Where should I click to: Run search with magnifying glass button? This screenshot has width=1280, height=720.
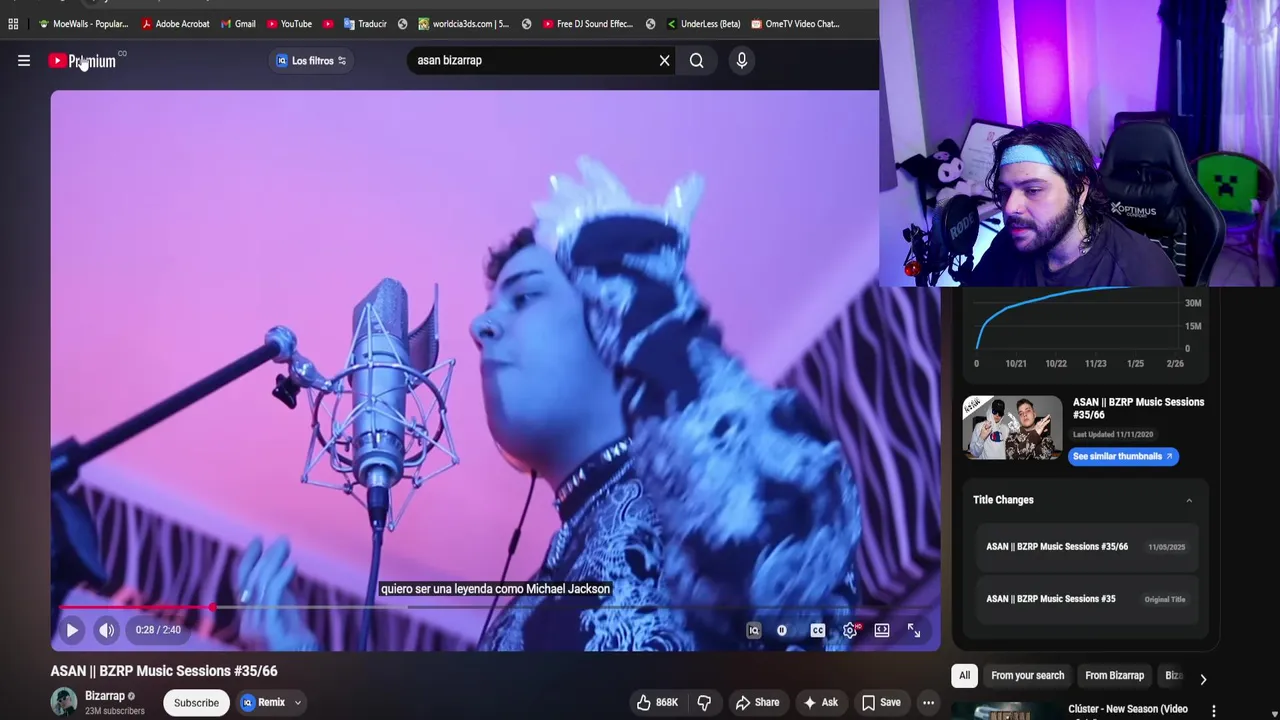[x=697, y=60]
